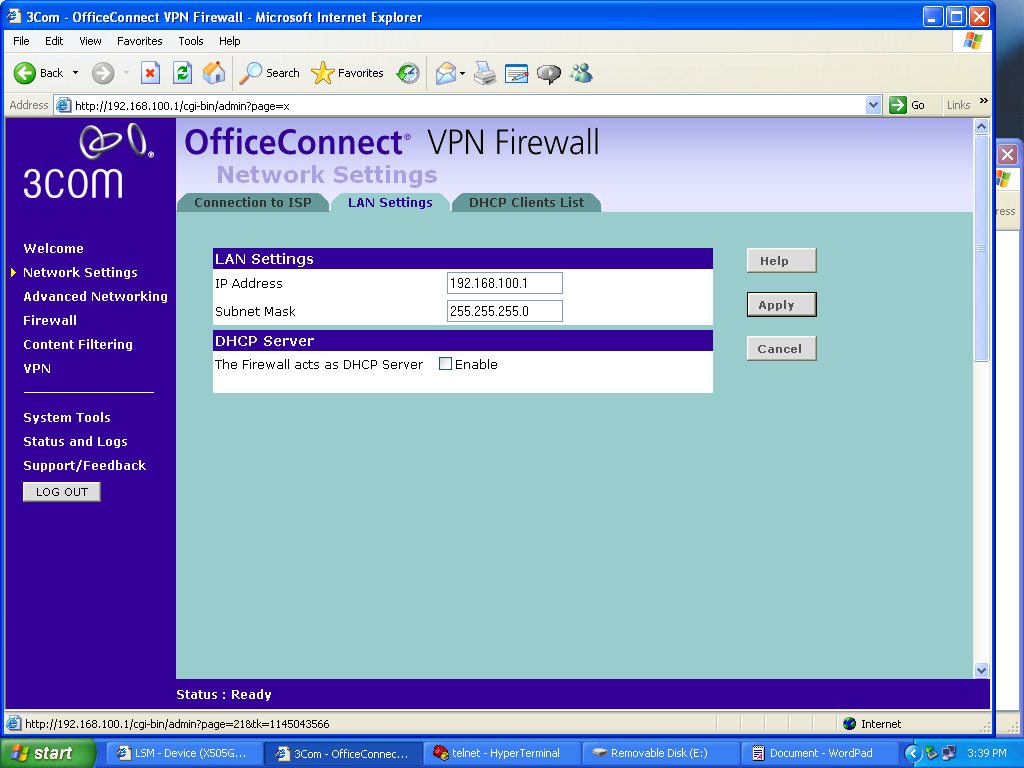1024x768 pixels.
Task: Enable the Firewall DHCP Server checkbox
Action: (446, 364)
